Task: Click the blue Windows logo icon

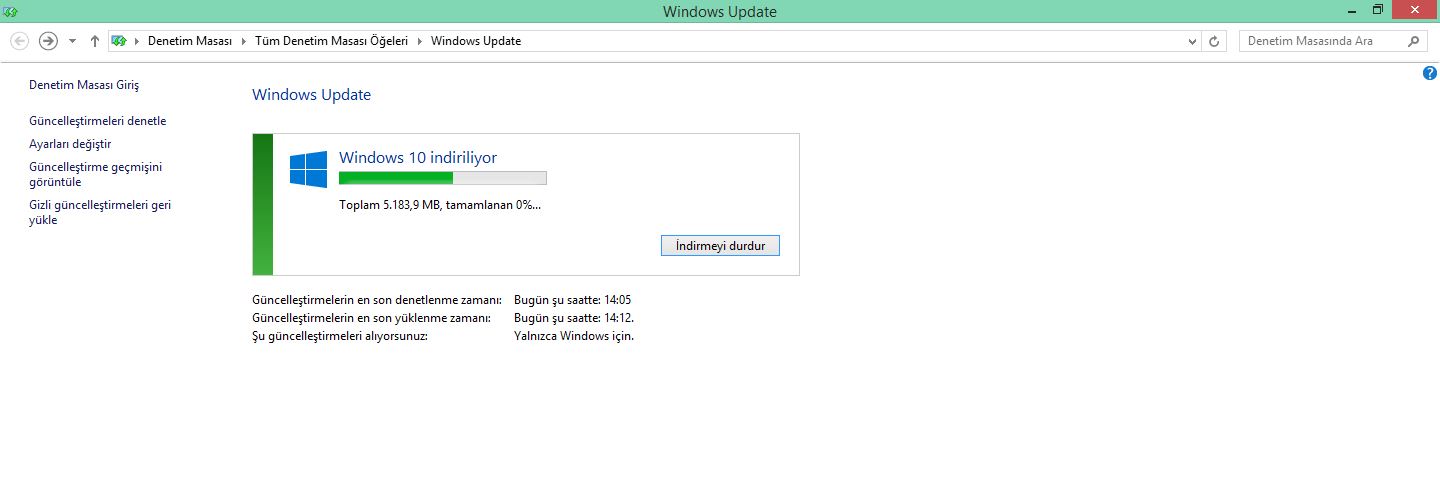Action: click(x=309, y=170)
